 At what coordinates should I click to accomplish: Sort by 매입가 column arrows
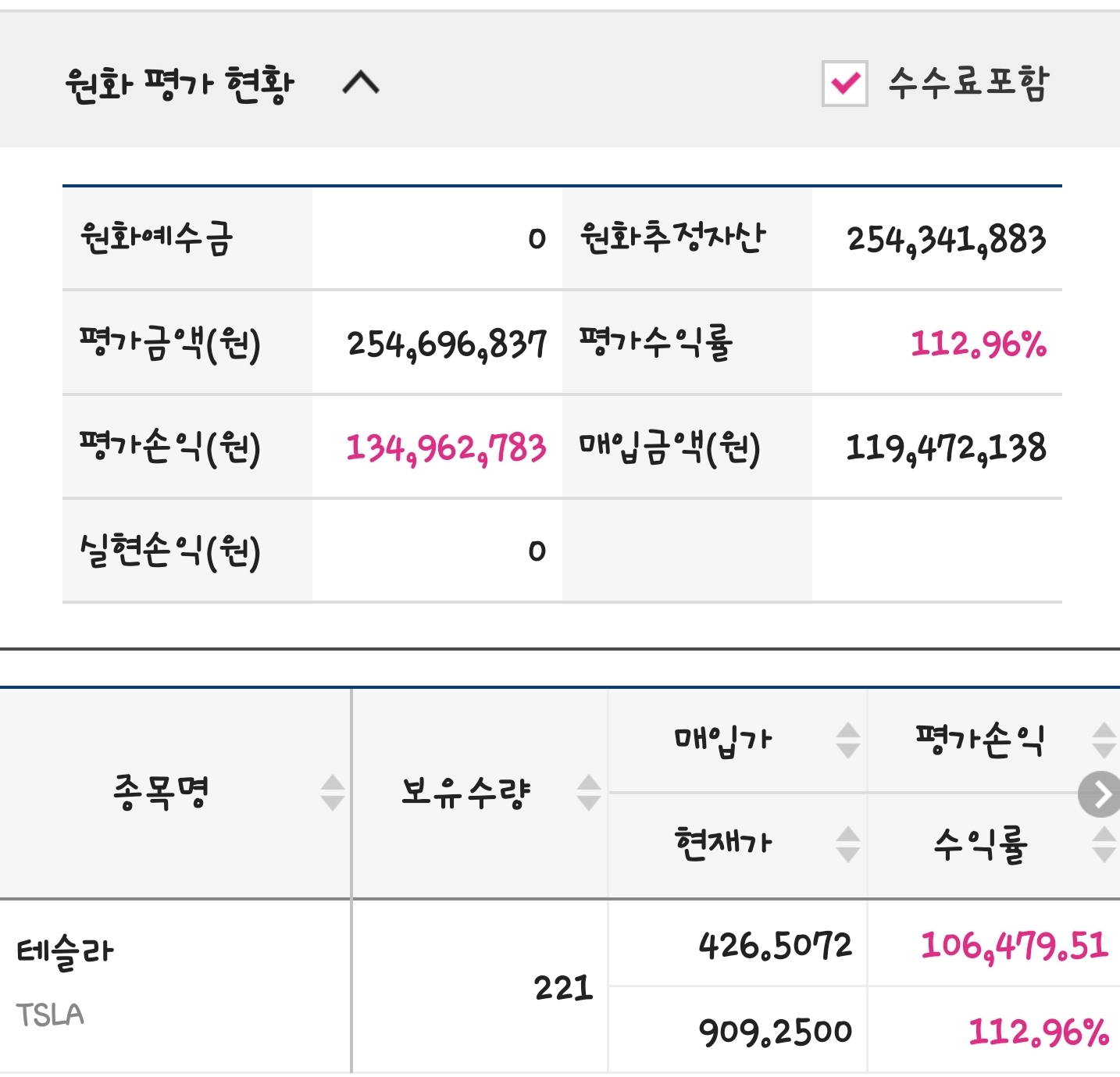tap(847, 740)
